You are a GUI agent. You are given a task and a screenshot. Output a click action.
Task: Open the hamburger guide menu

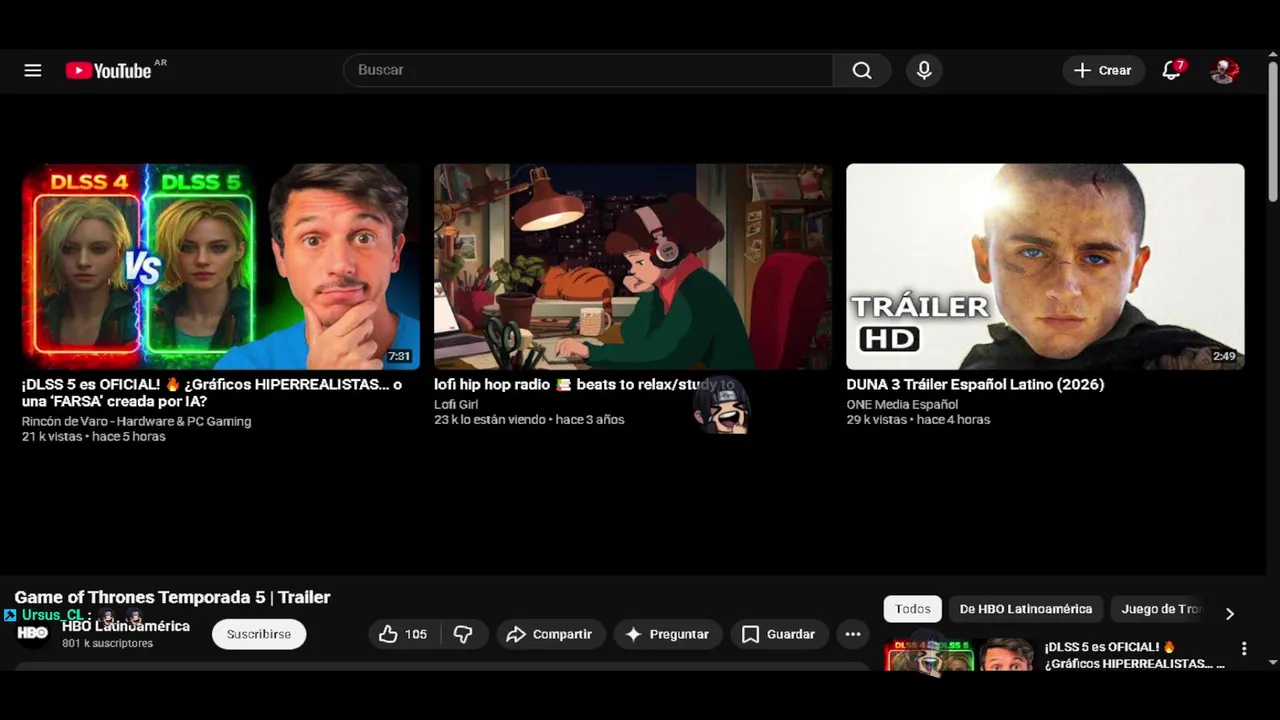pyautogui.click(x=33, y=70)
